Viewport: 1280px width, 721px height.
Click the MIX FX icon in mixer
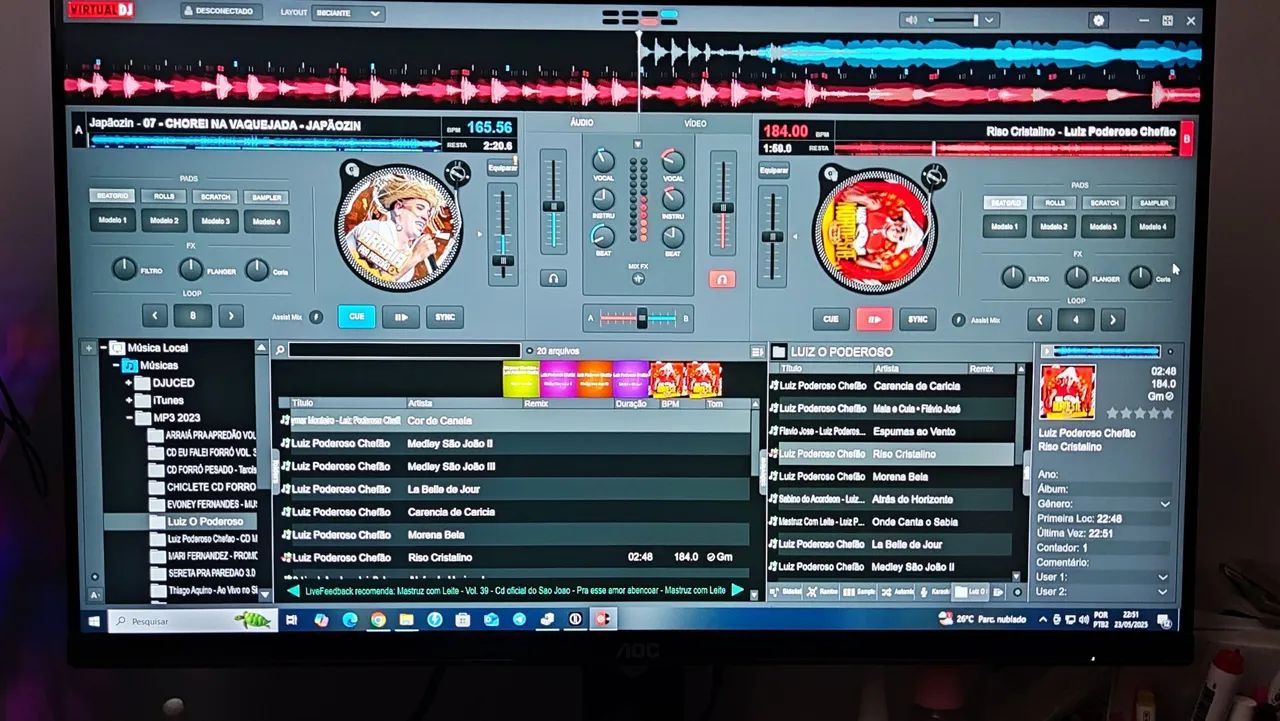(638, 279)
